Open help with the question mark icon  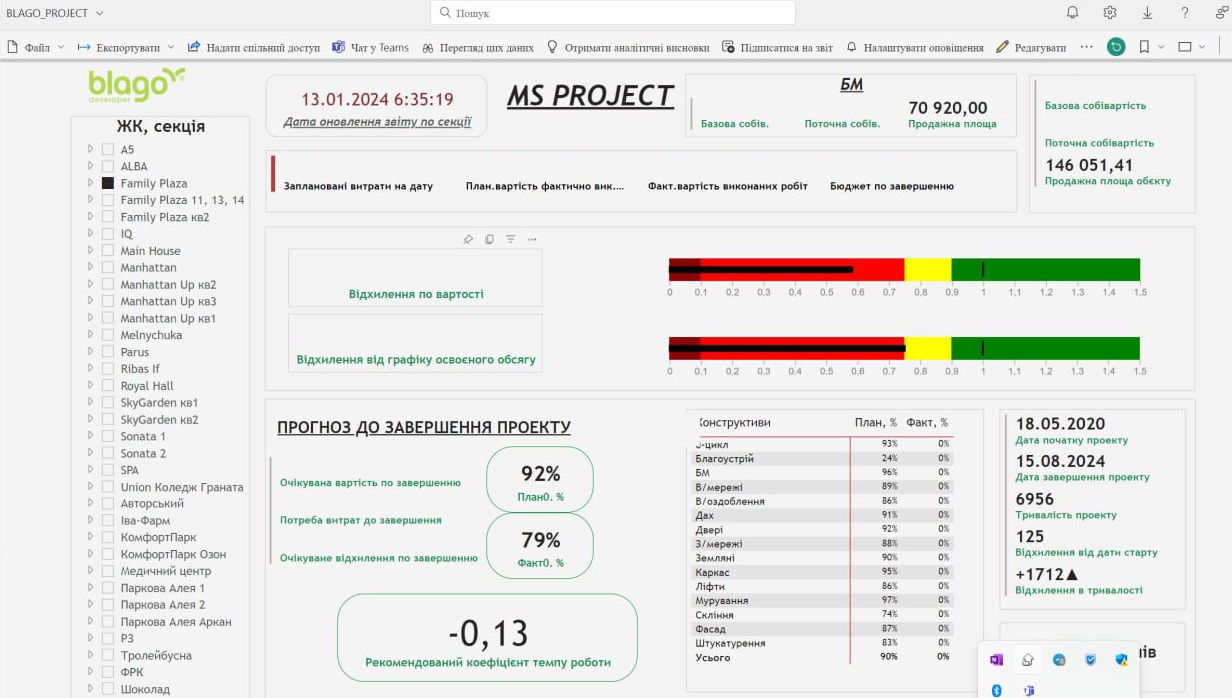[1185, 13]
